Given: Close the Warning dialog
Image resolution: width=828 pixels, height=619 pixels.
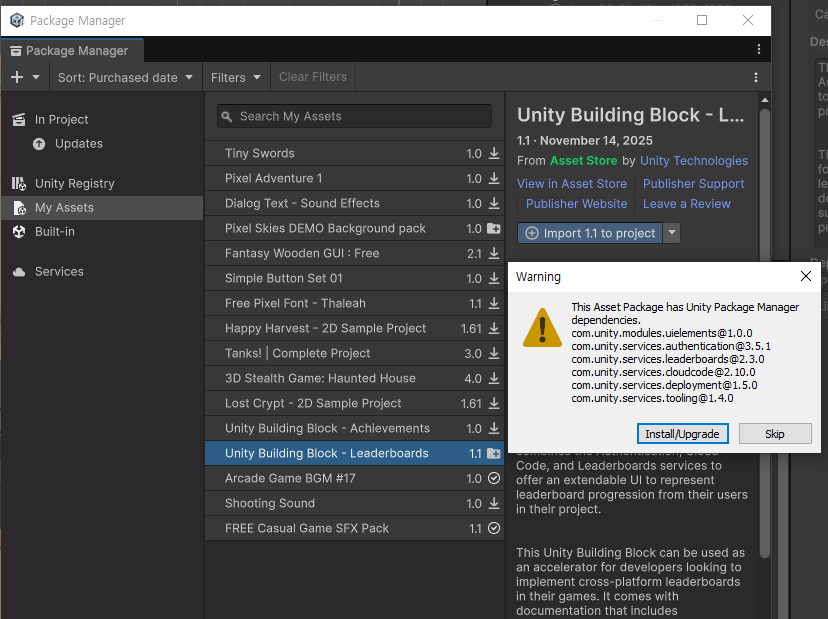Looking at the screenshot, I should 805,276.
